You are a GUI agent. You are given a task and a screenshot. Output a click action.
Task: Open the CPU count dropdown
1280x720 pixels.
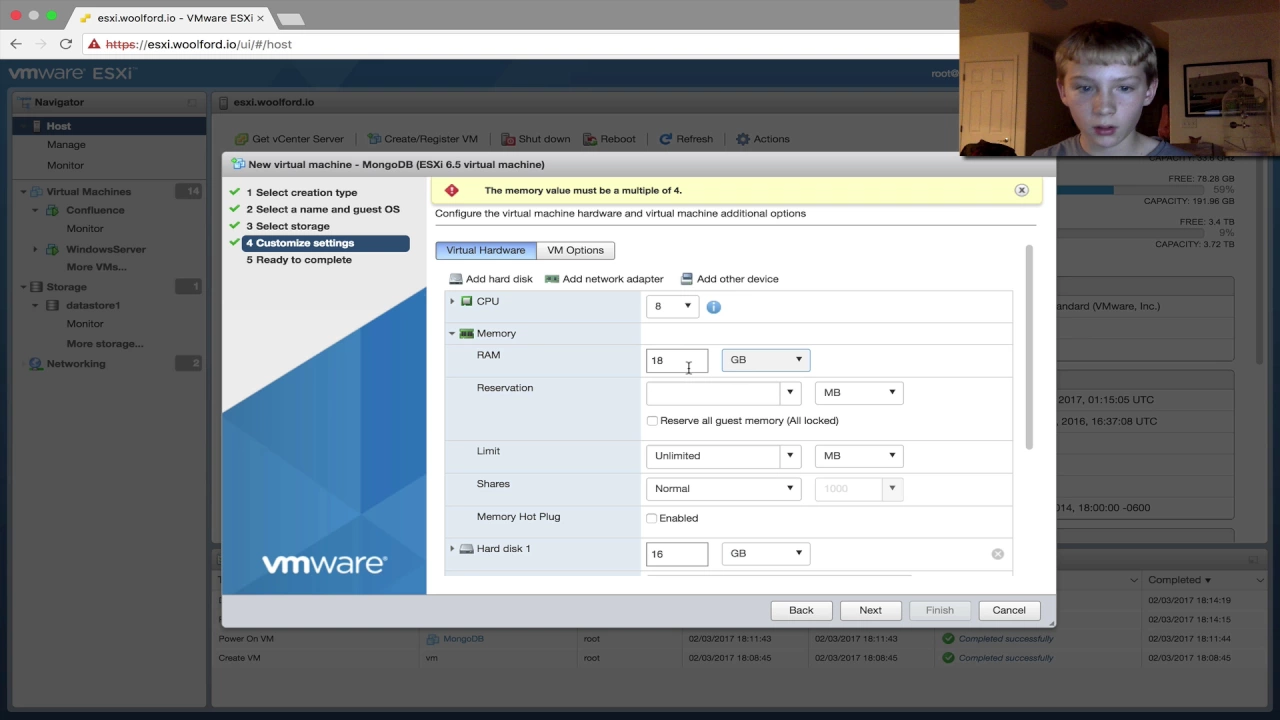pos(672,306)
